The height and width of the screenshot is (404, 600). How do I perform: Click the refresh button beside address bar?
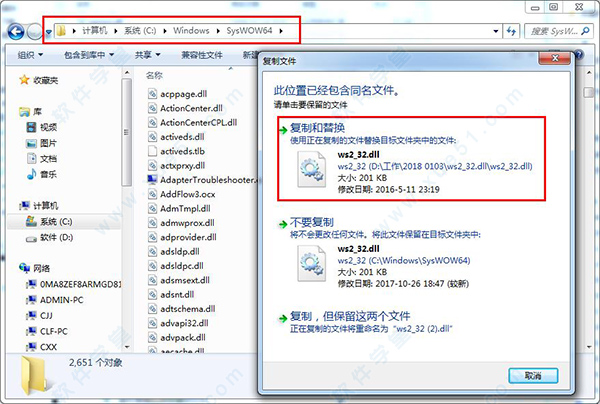[x=511, y=31]
